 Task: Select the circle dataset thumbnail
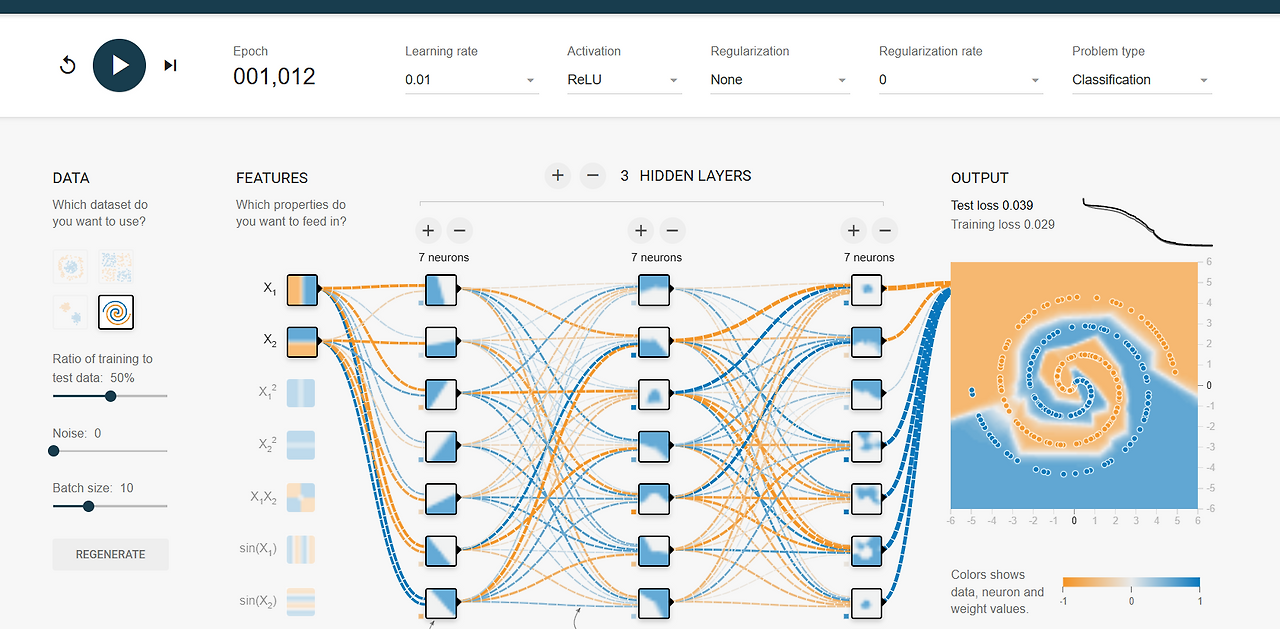pos(70,266)
